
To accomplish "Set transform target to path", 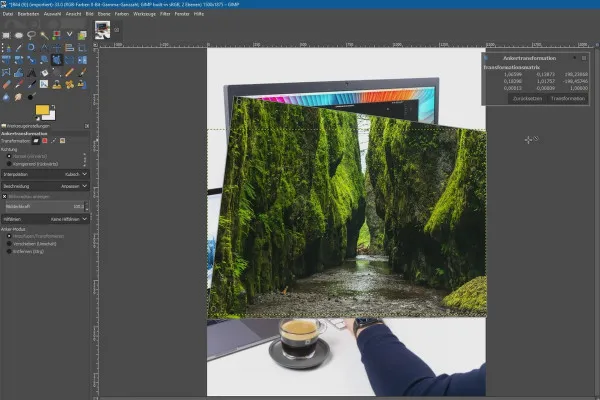I will (54, 141).
